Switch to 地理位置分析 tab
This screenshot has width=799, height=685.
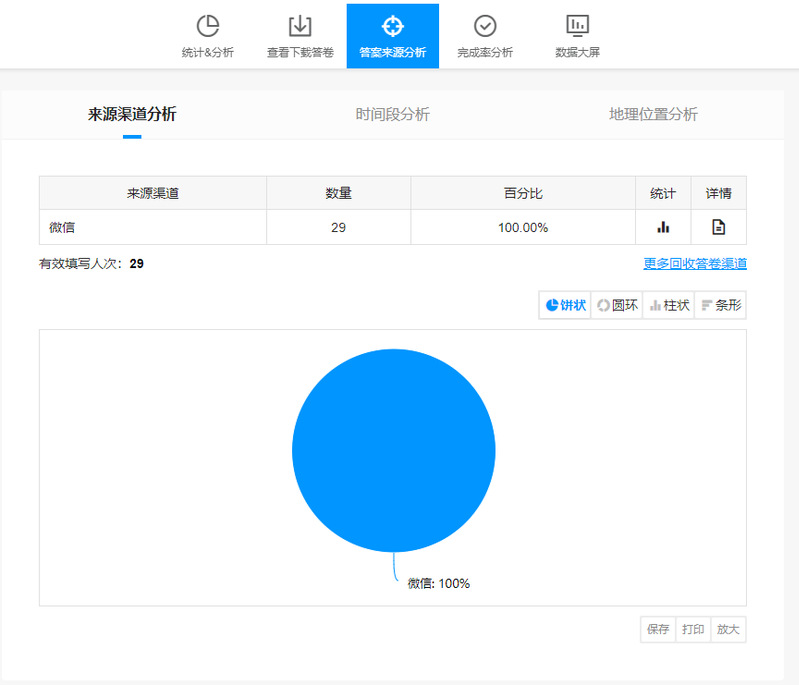[x=653, y=114]
